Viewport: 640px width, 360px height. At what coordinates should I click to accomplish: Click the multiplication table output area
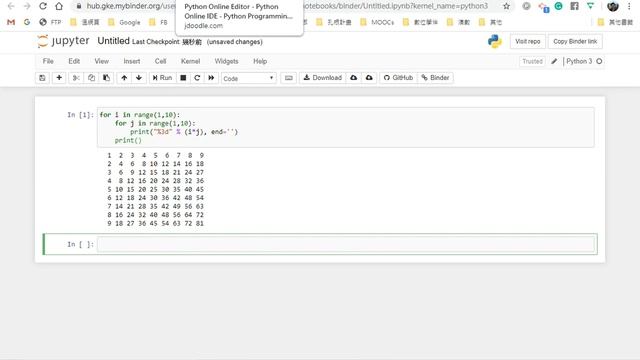coord(156,189)
